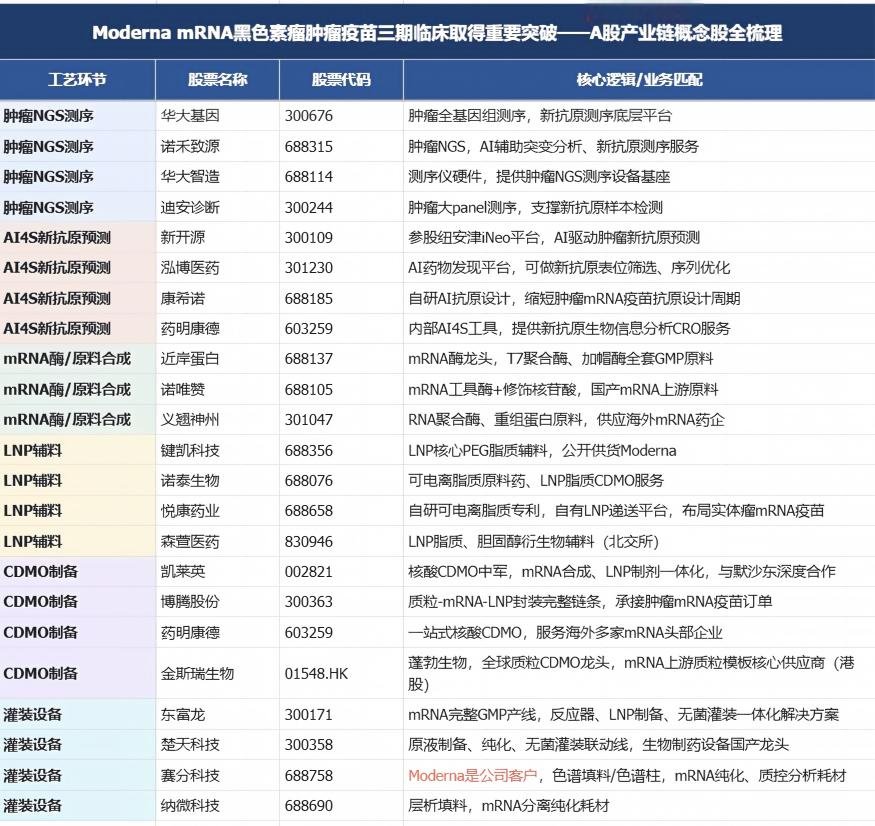Click stock code 688690
This screenshot has height=826, width=875.
click(x=309, y=805)
